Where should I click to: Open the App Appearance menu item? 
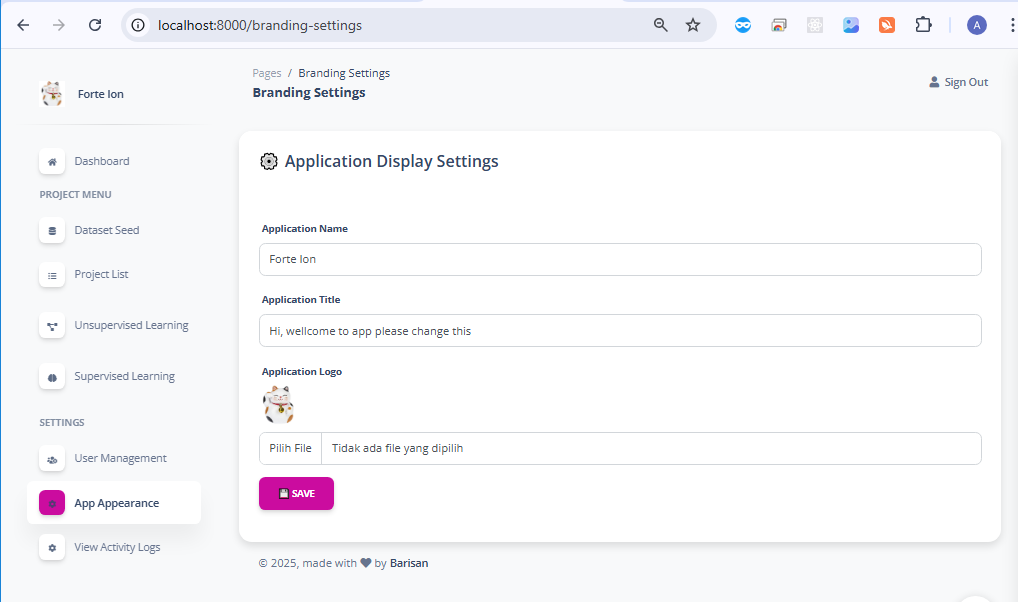115,503
